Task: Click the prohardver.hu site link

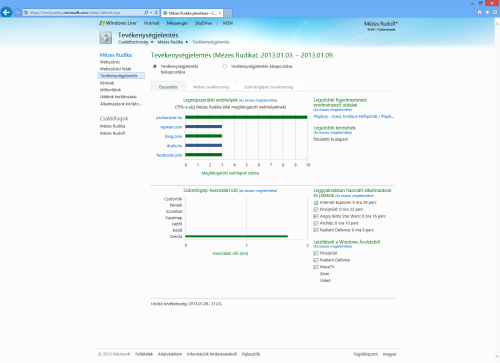Action: click(169, 118)
